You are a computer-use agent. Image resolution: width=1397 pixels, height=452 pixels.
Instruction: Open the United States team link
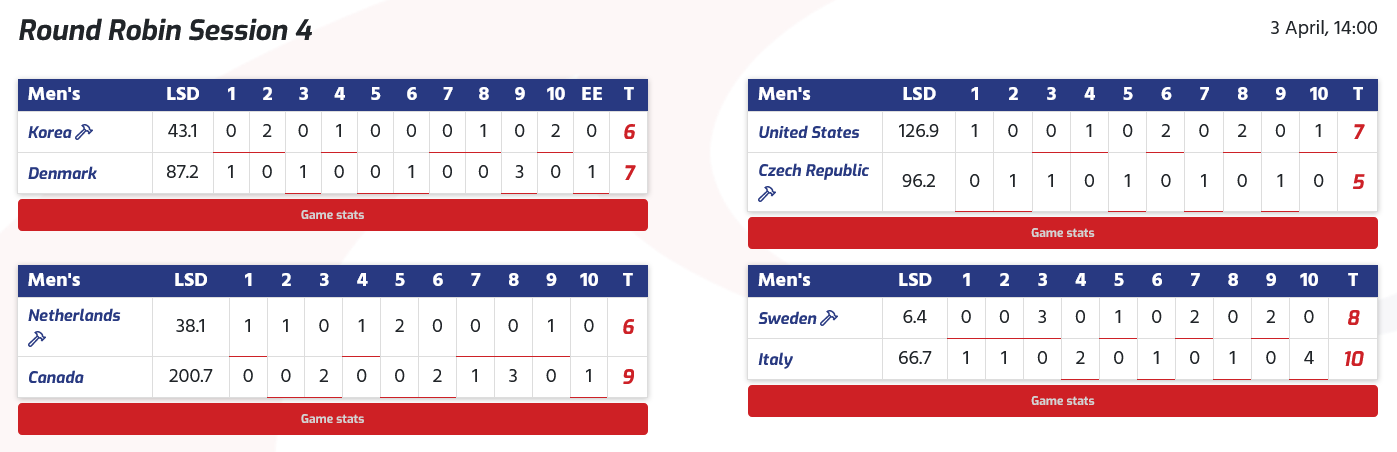coord(809,132)
